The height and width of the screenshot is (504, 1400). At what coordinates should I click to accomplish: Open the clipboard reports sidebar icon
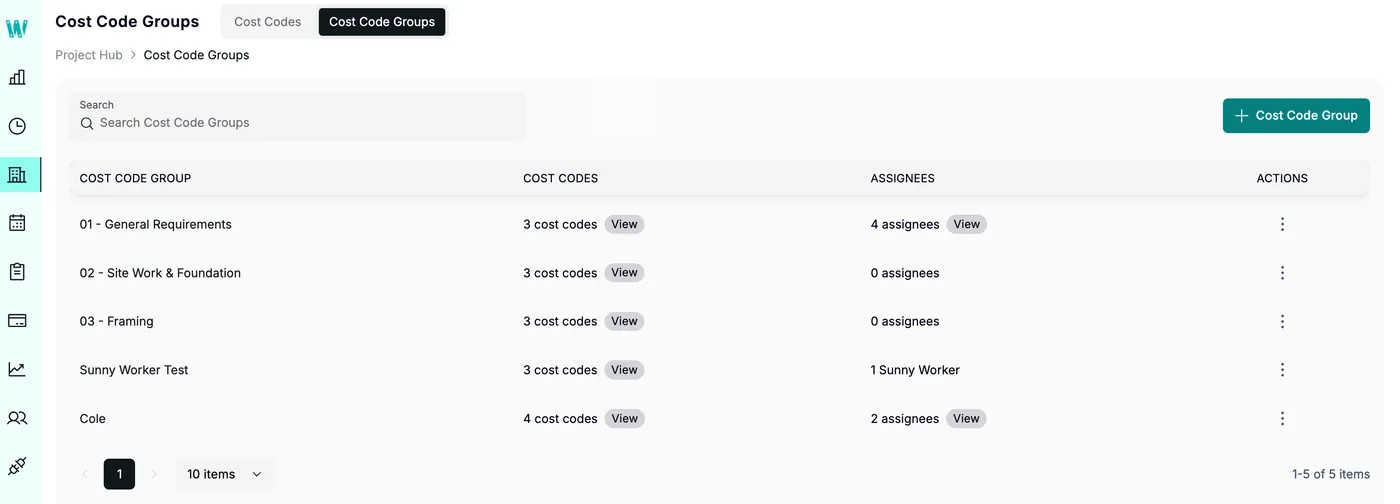[17, 272]
